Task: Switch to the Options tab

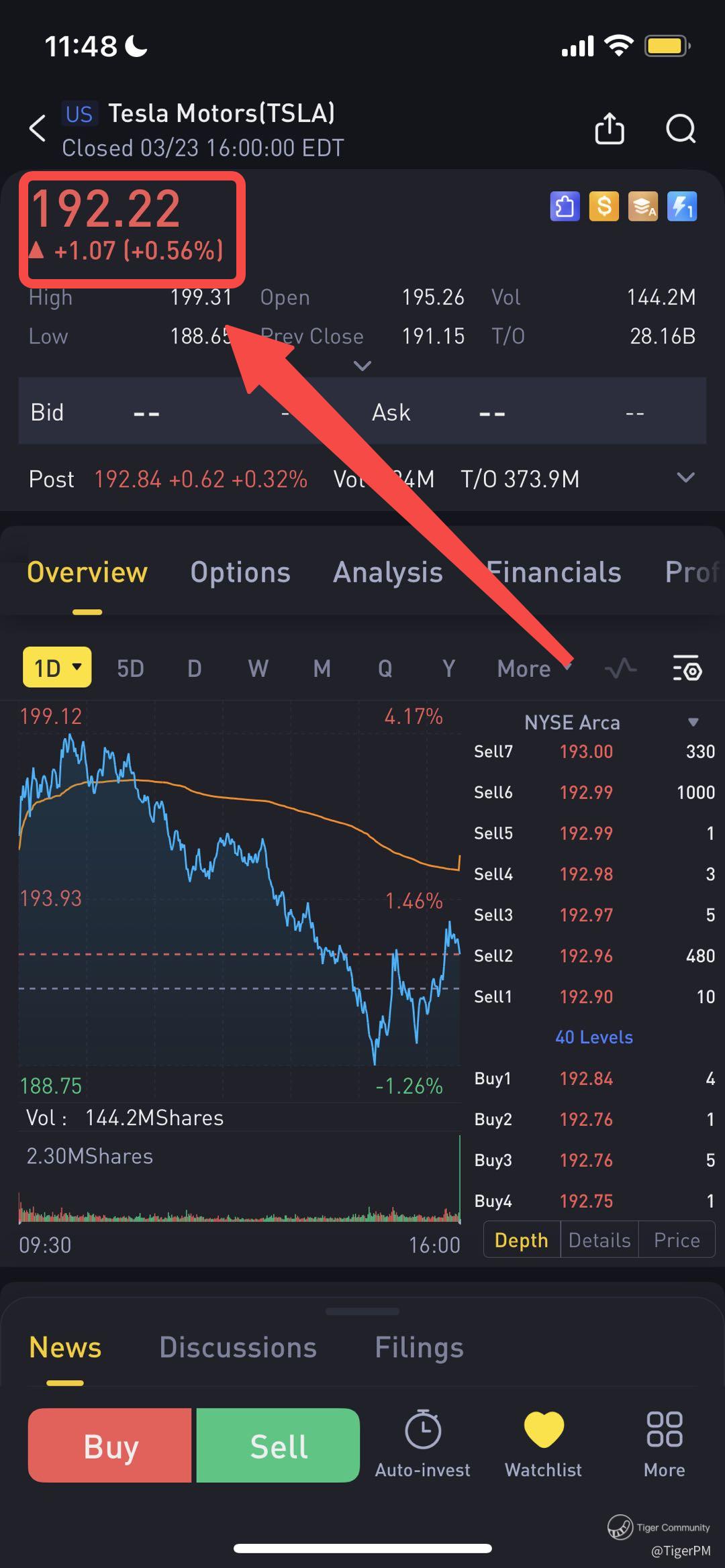Action: (x=240, y=572)
